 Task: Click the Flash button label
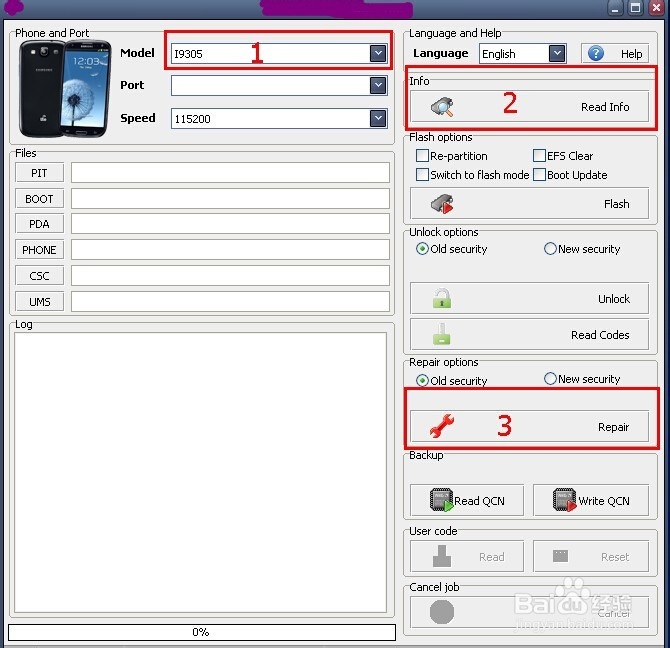tap(617, 204)
